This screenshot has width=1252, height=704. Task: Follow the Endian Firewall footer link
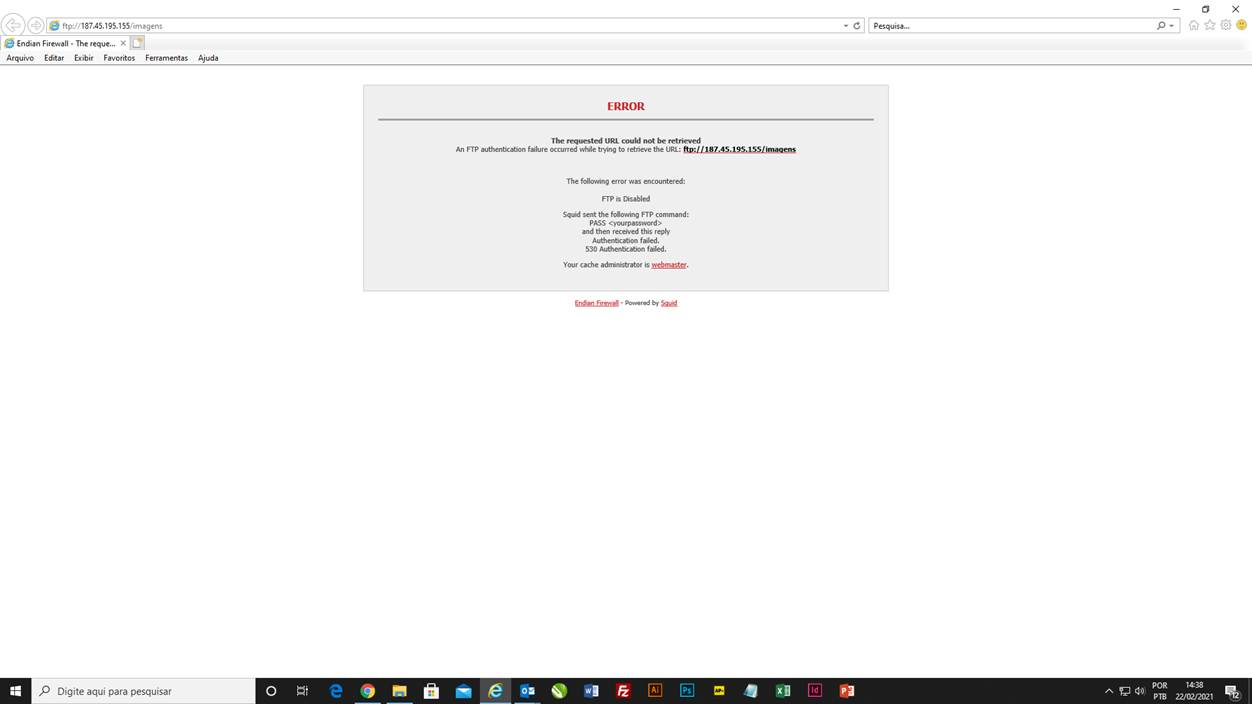pos(596,303)
